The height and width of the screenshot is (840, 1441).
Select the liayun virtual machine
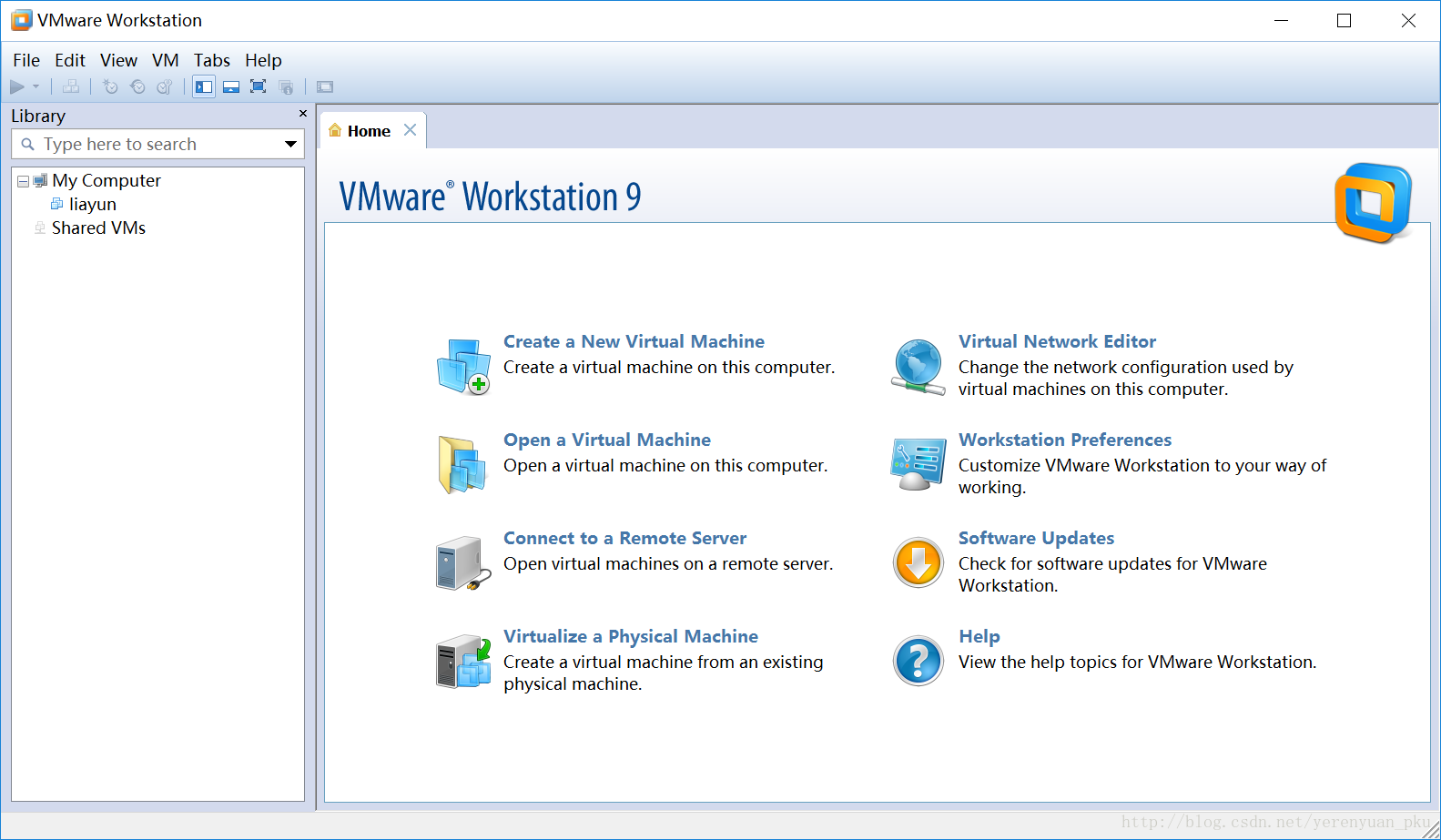(93, 204)
